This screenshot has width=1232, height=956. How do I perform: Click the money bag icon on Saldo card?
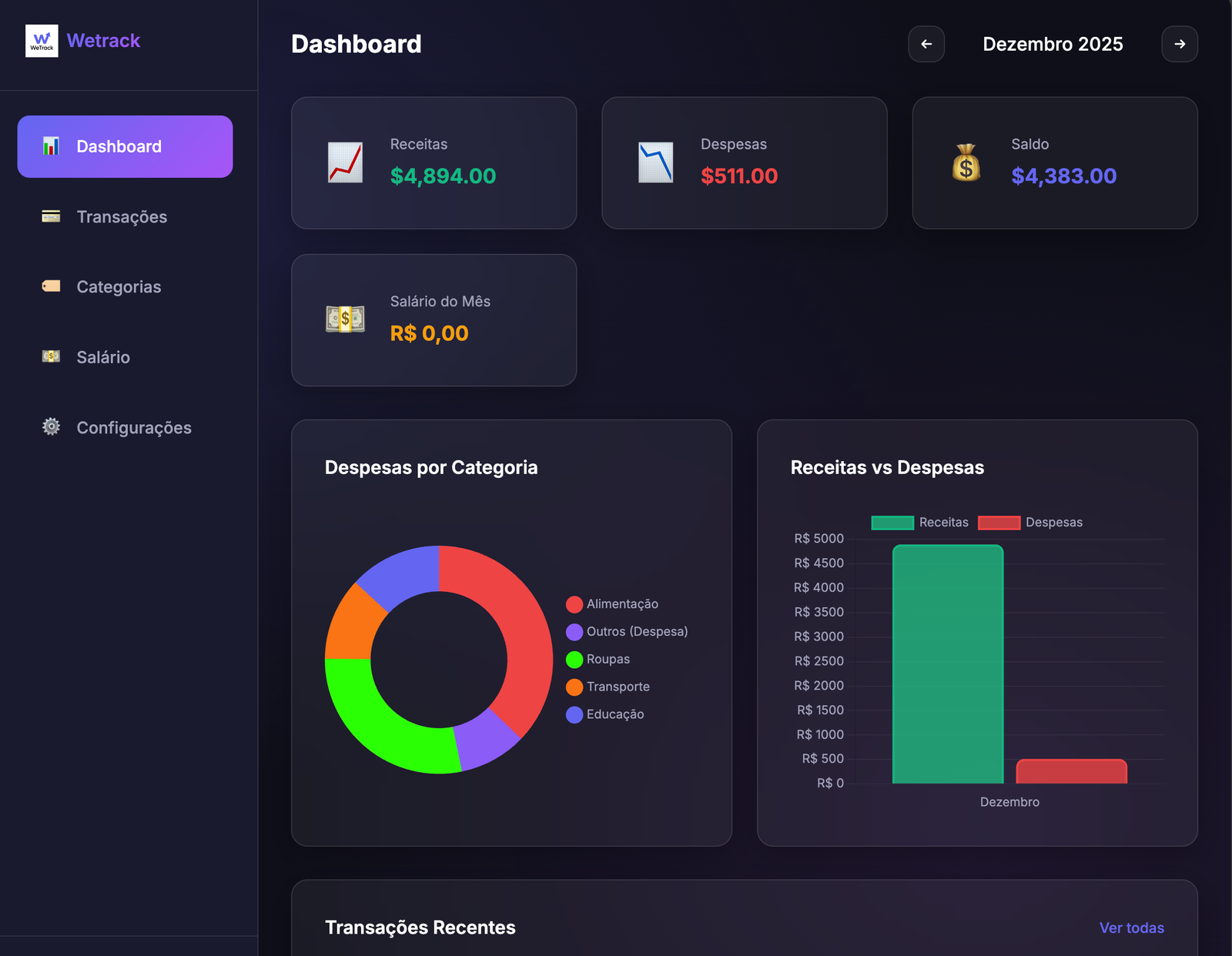click(x=967, y=162)
